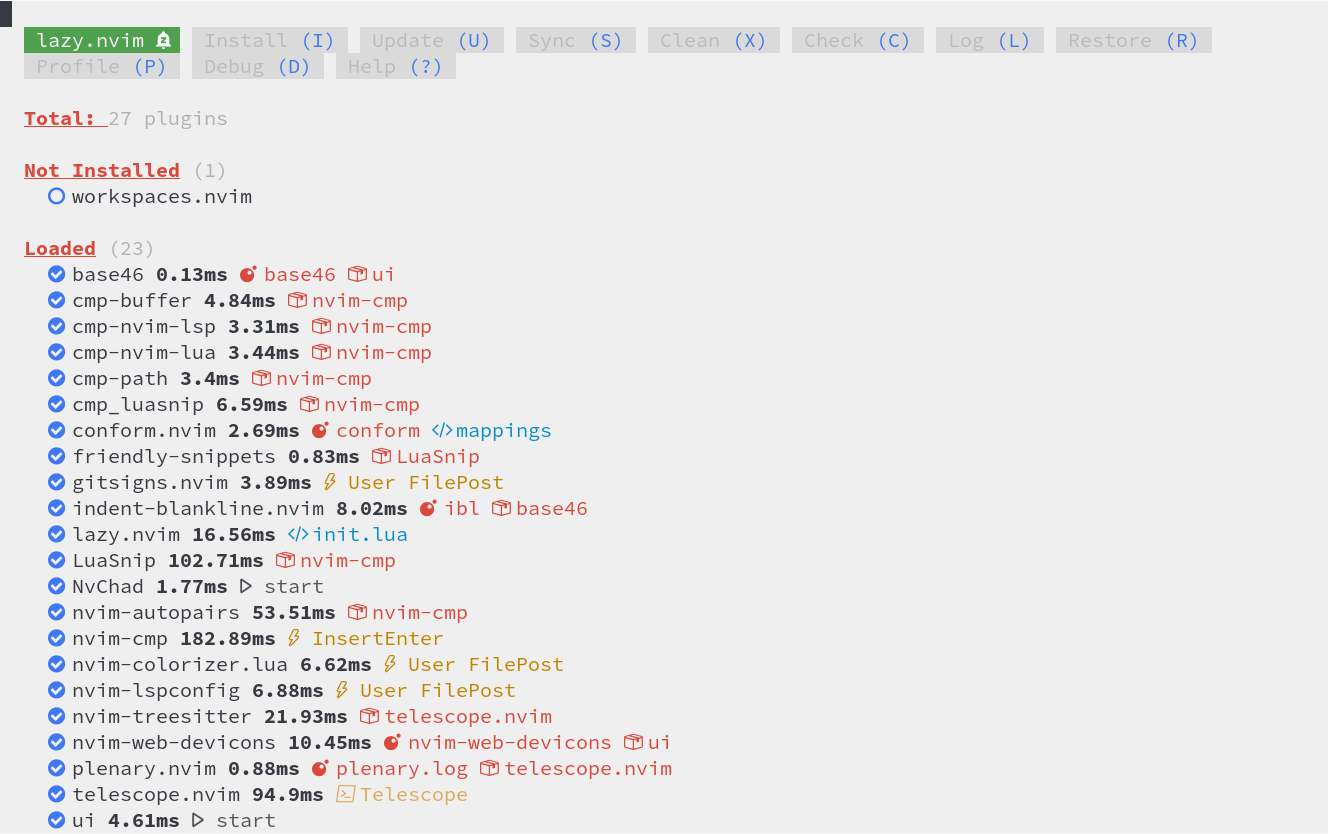Image resolution: width=1328 pixels, height=834 pixels.
Task: Click the Not Installed section heading
Action: [x=102, y=170]
